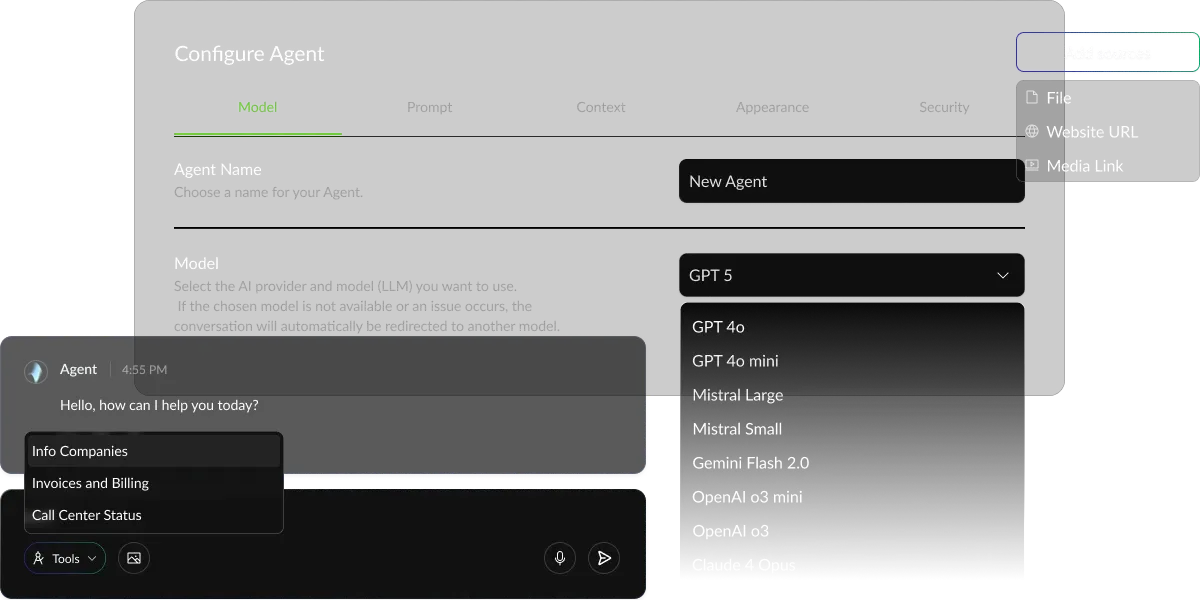Expand the GPT 5 model dropdown
The image size is (1200, 600).
[851, 275]
